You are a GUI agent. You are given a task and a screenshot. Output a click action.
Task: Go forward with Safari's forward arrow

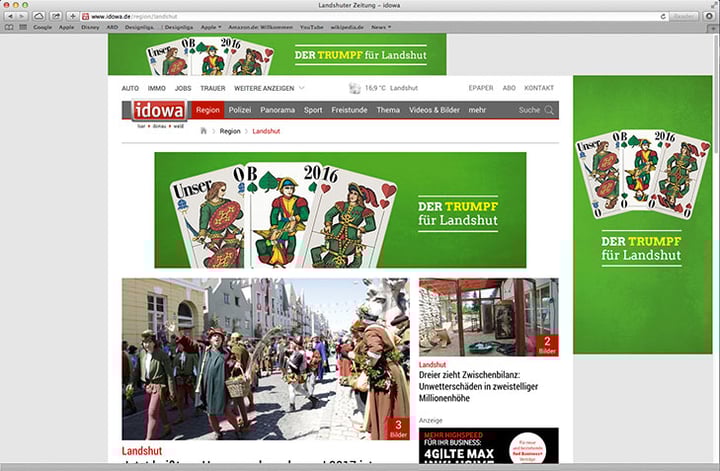tap(22, 16)
